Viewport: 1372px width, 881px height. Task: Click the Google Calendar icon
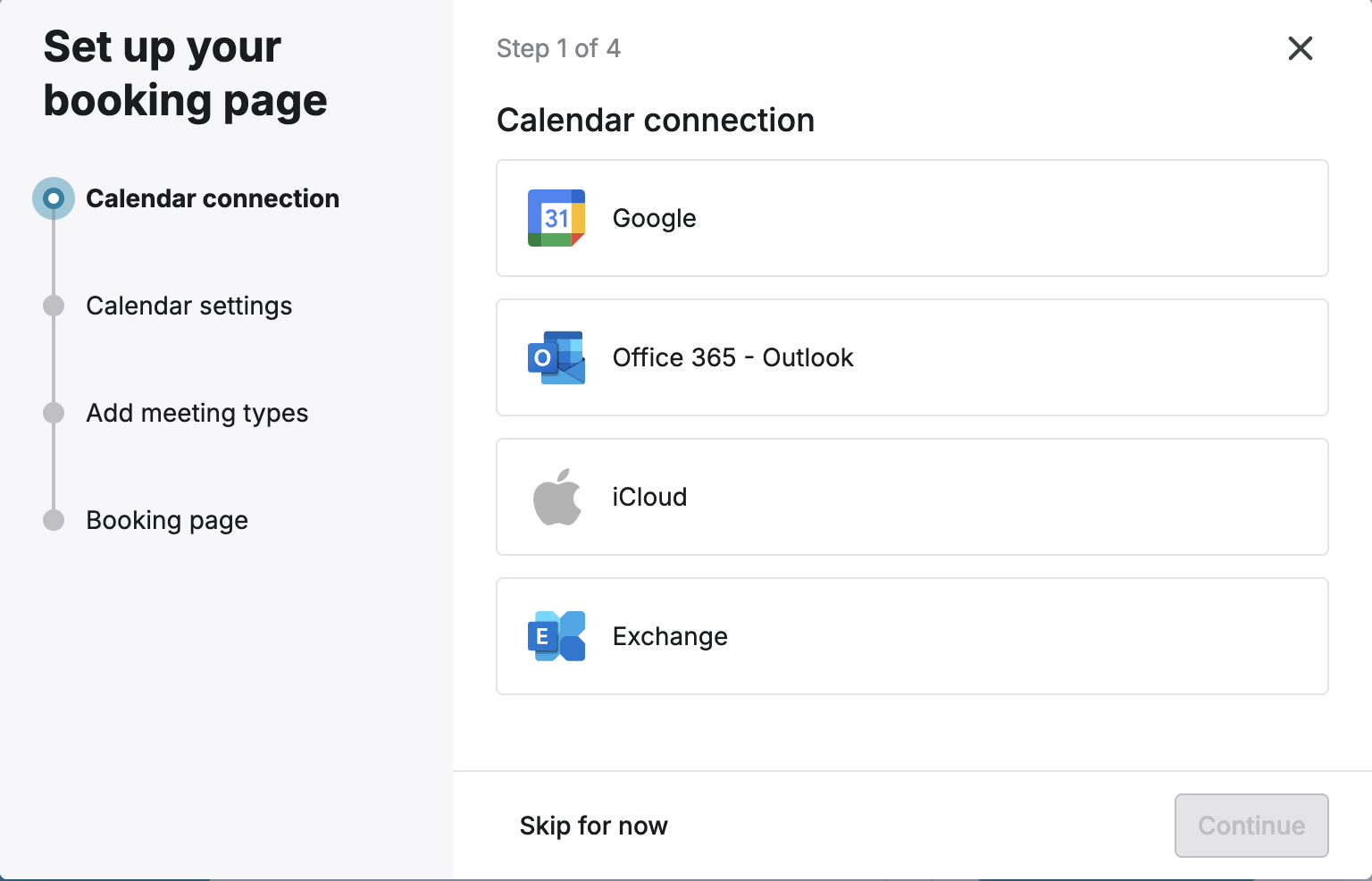(x=556, y=218)
